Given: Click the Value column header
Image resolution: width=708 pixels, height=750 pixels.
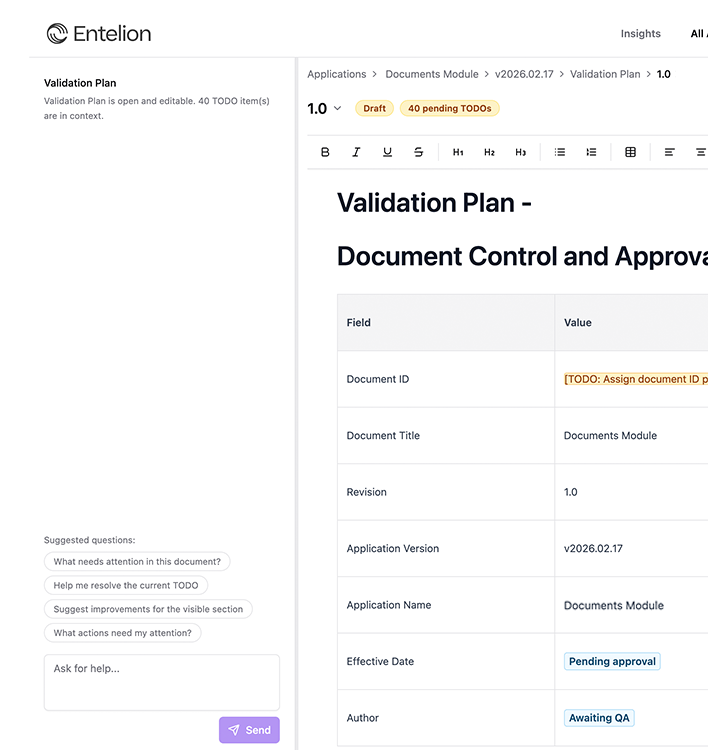Looking at the screenshot, I should (631, 323).
